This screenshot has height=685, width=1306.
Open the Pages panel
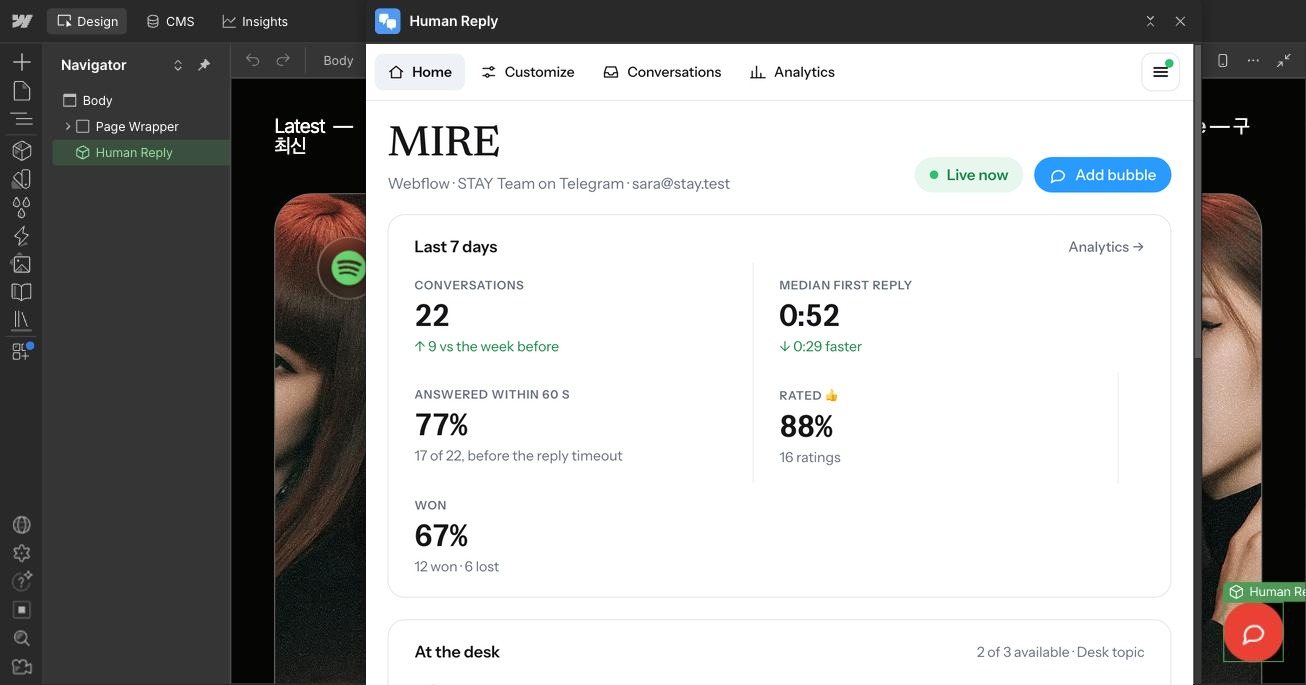[21, 91]
